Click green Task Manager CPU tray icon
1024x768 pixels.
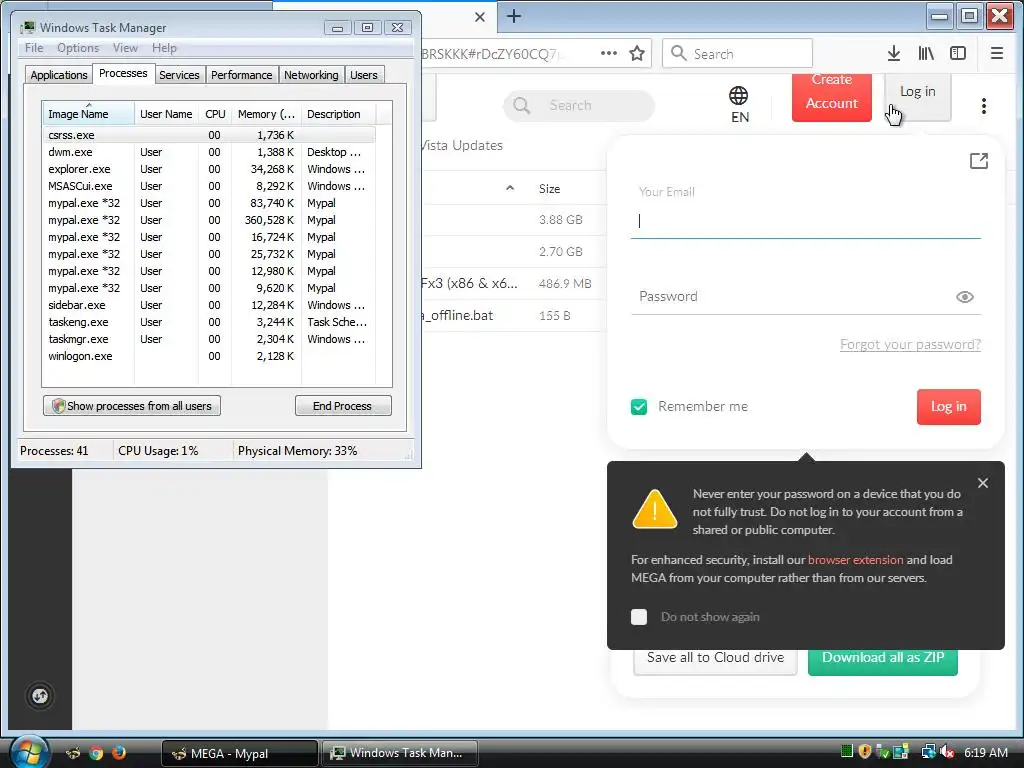pos(847,752)
